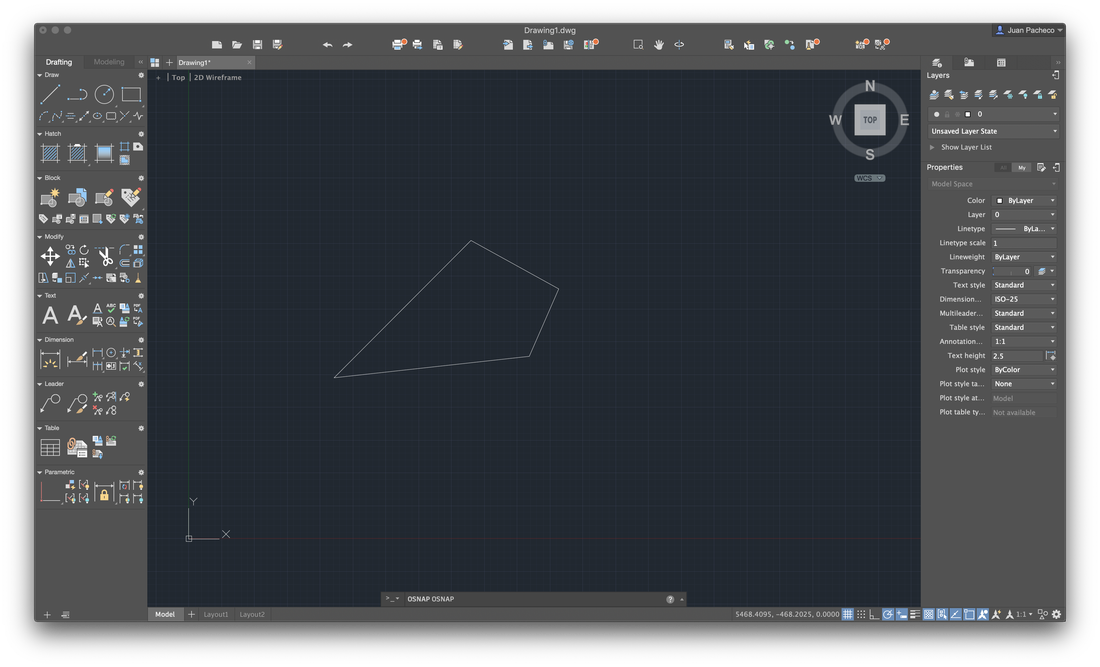Switch to the Drafting tab
Image resolution: width=1100 pixels, height=667 pixels.
(59, 62)
